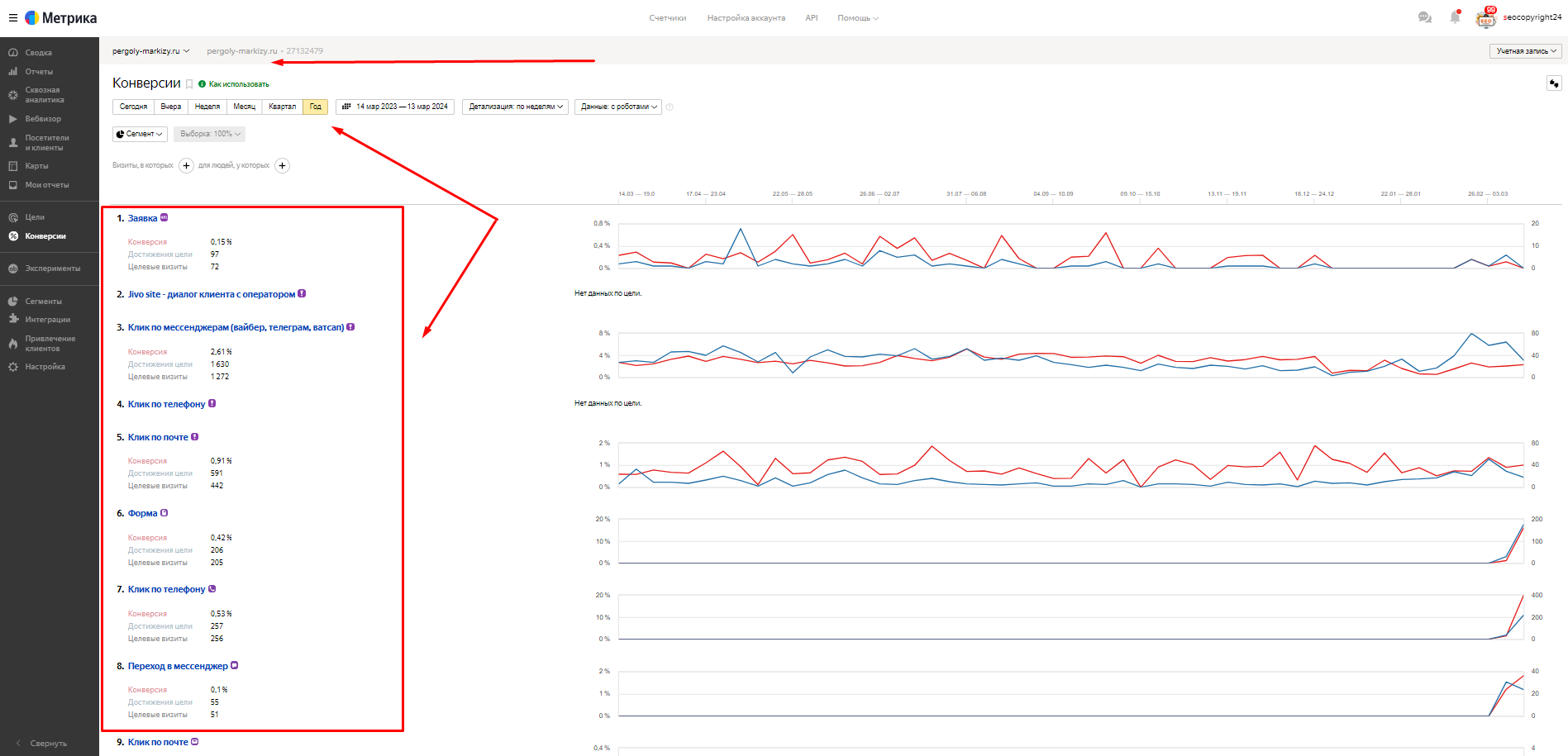Open Вебвизор from the sidebar
The width and height of the screenshot is (1568, 756).
tap(43, 119)
